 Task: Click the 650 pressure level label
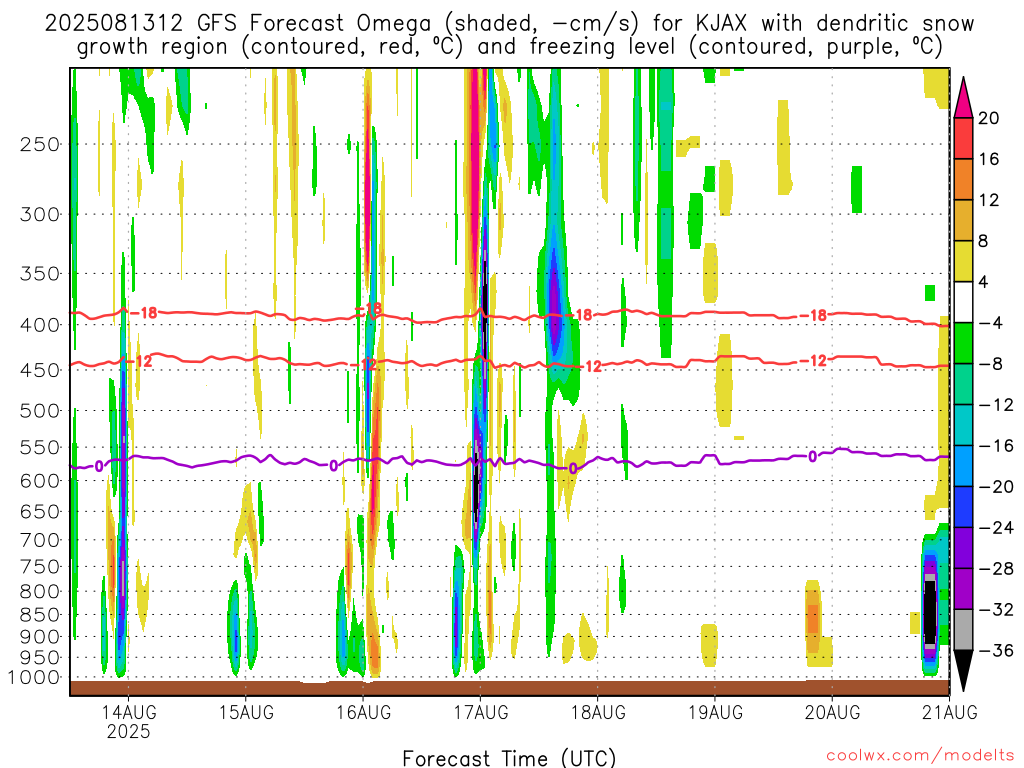[40, 511]
